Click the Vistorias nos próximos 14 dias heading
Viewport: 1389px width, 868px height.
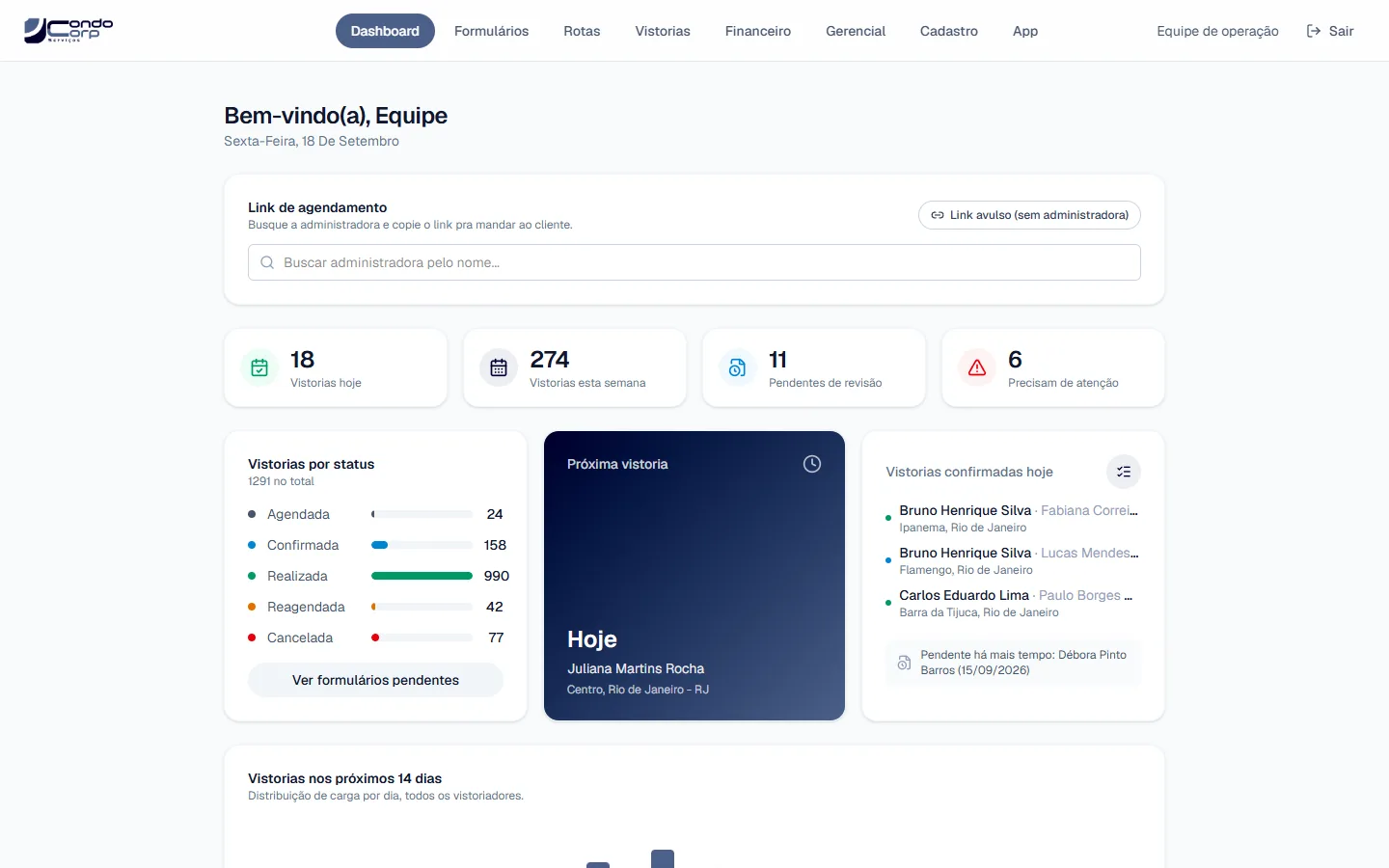tap(344, 778)
